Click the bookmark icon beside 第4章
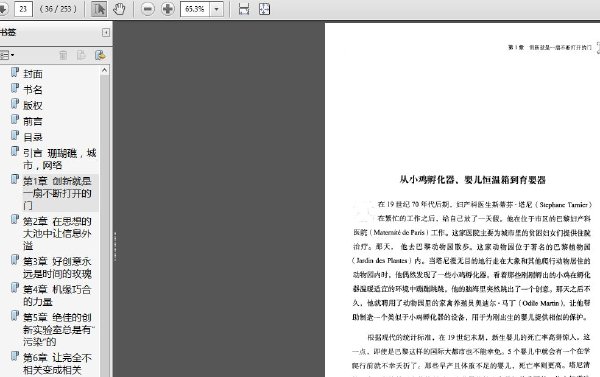600x377 pixels. (x=15, y=288)
